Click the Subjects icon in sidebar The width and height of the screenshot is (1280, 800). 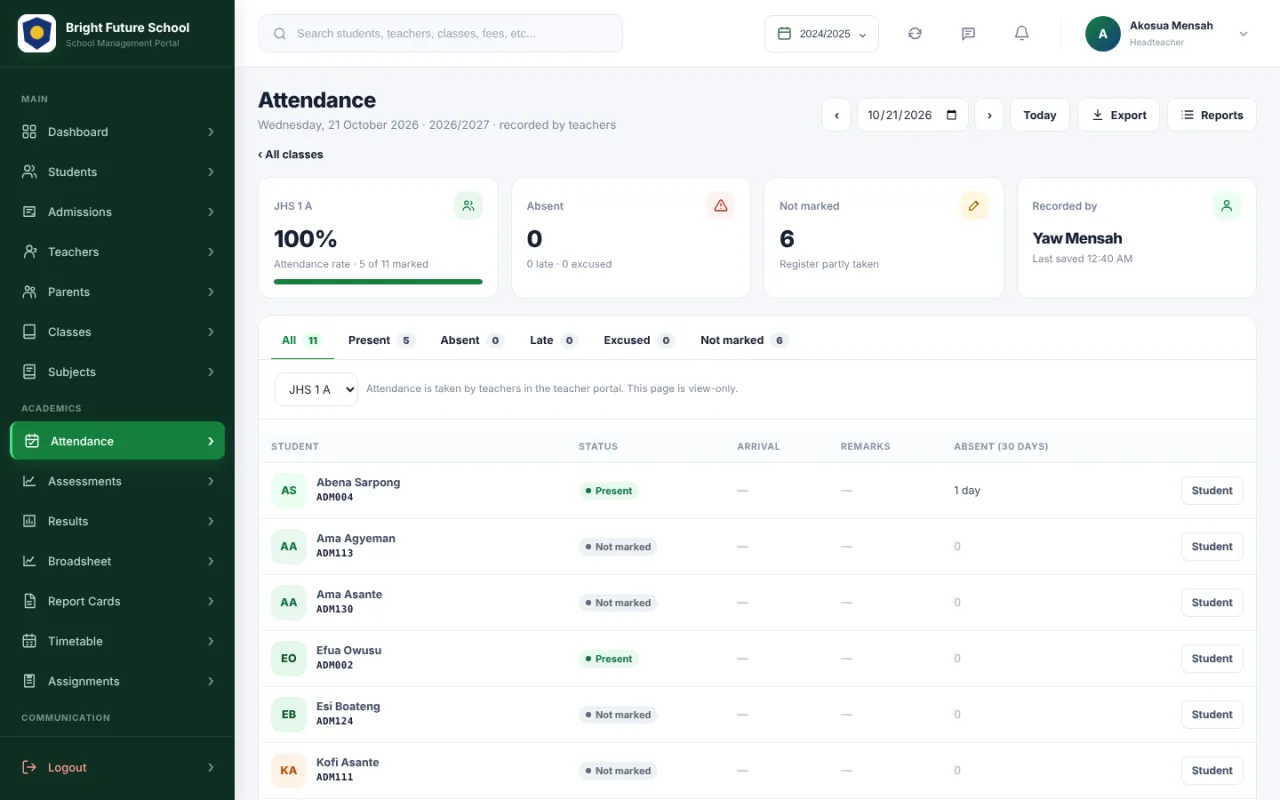(29, 372)
